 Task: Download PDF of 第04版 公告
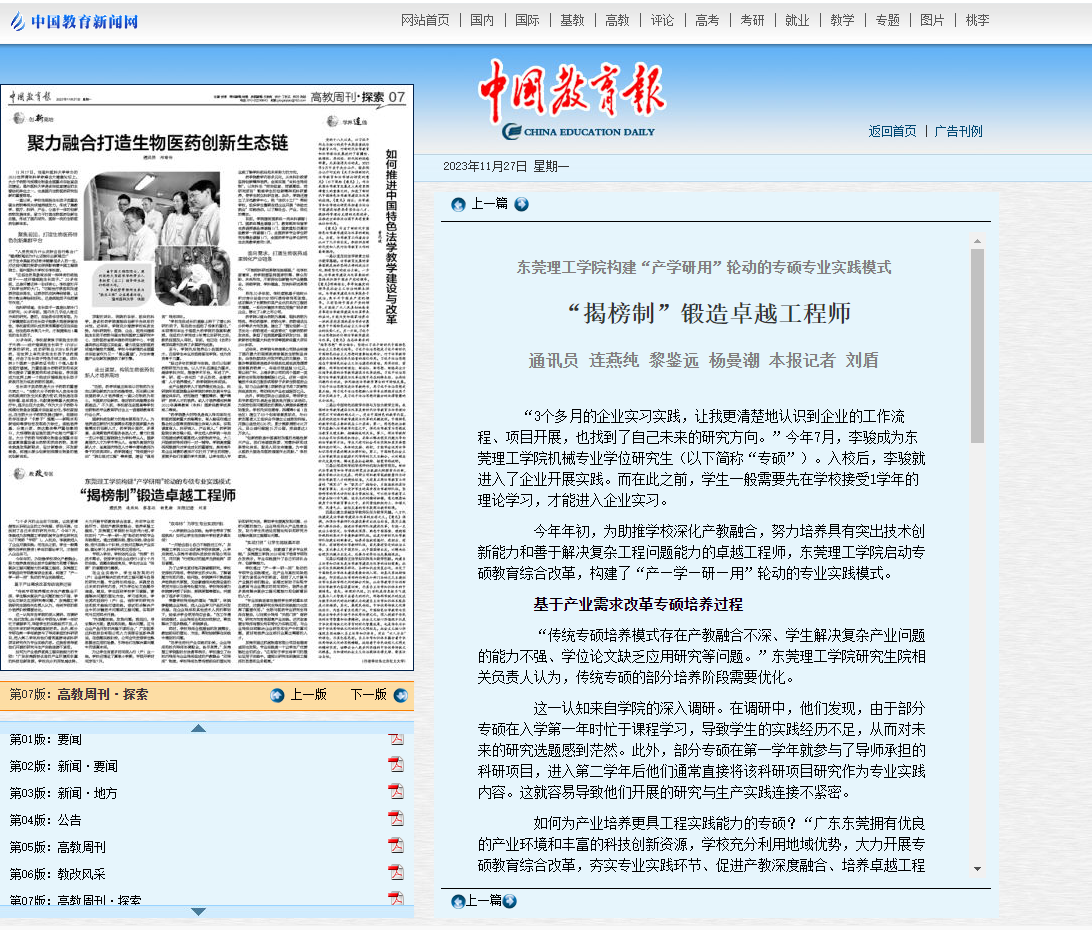coord(396,819)
